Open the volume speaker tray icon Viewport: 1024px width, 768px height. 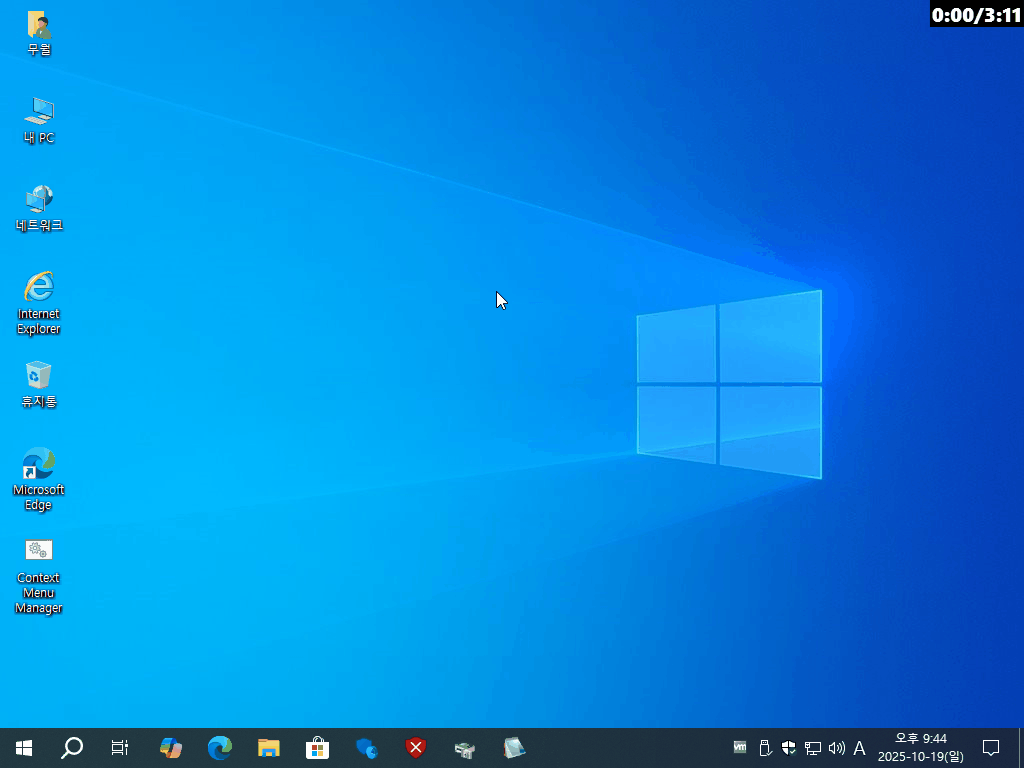click(836, 748)
